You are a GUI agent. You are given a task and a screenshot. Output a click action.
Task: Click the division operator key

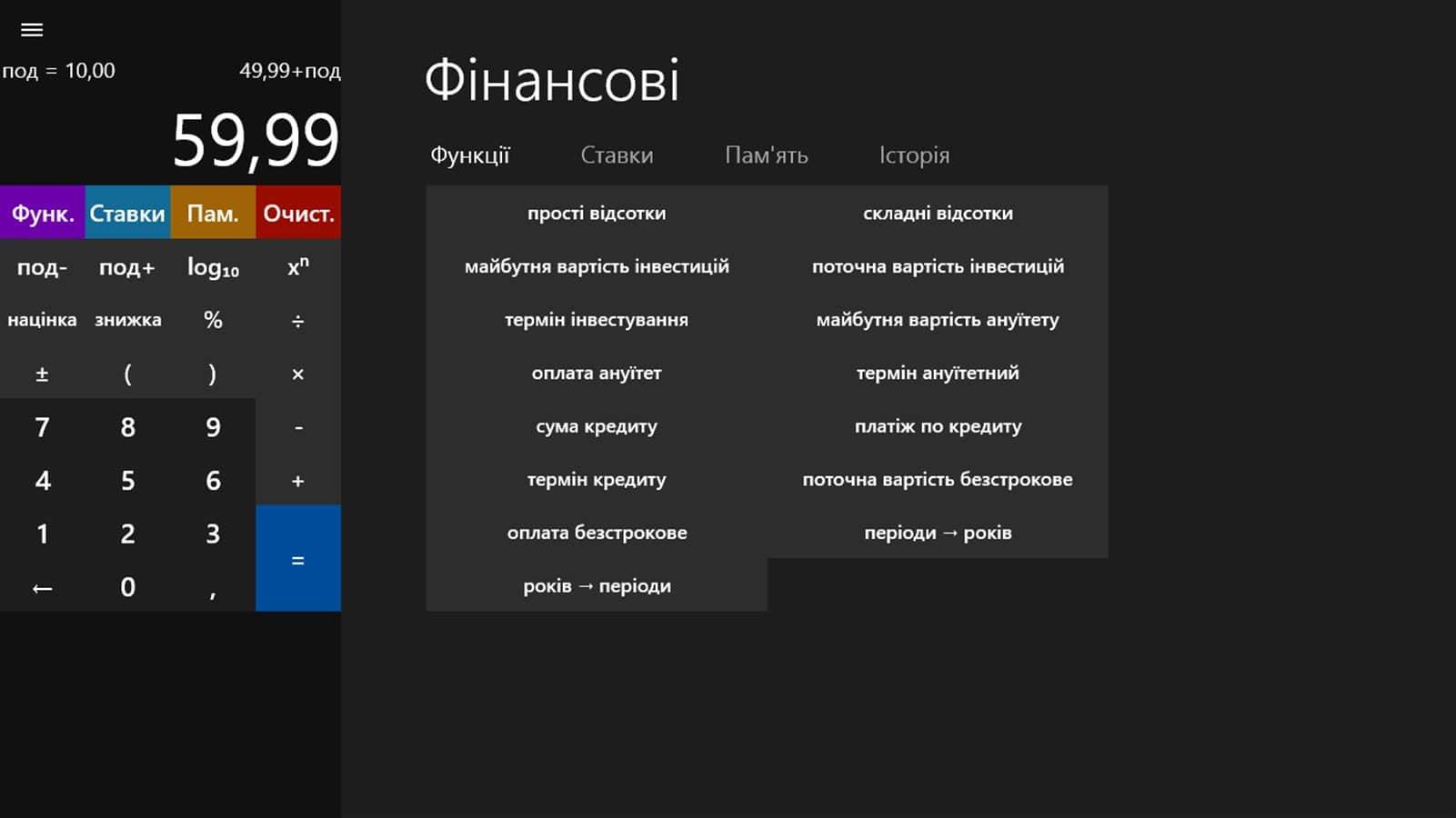[x=297, y=320]
